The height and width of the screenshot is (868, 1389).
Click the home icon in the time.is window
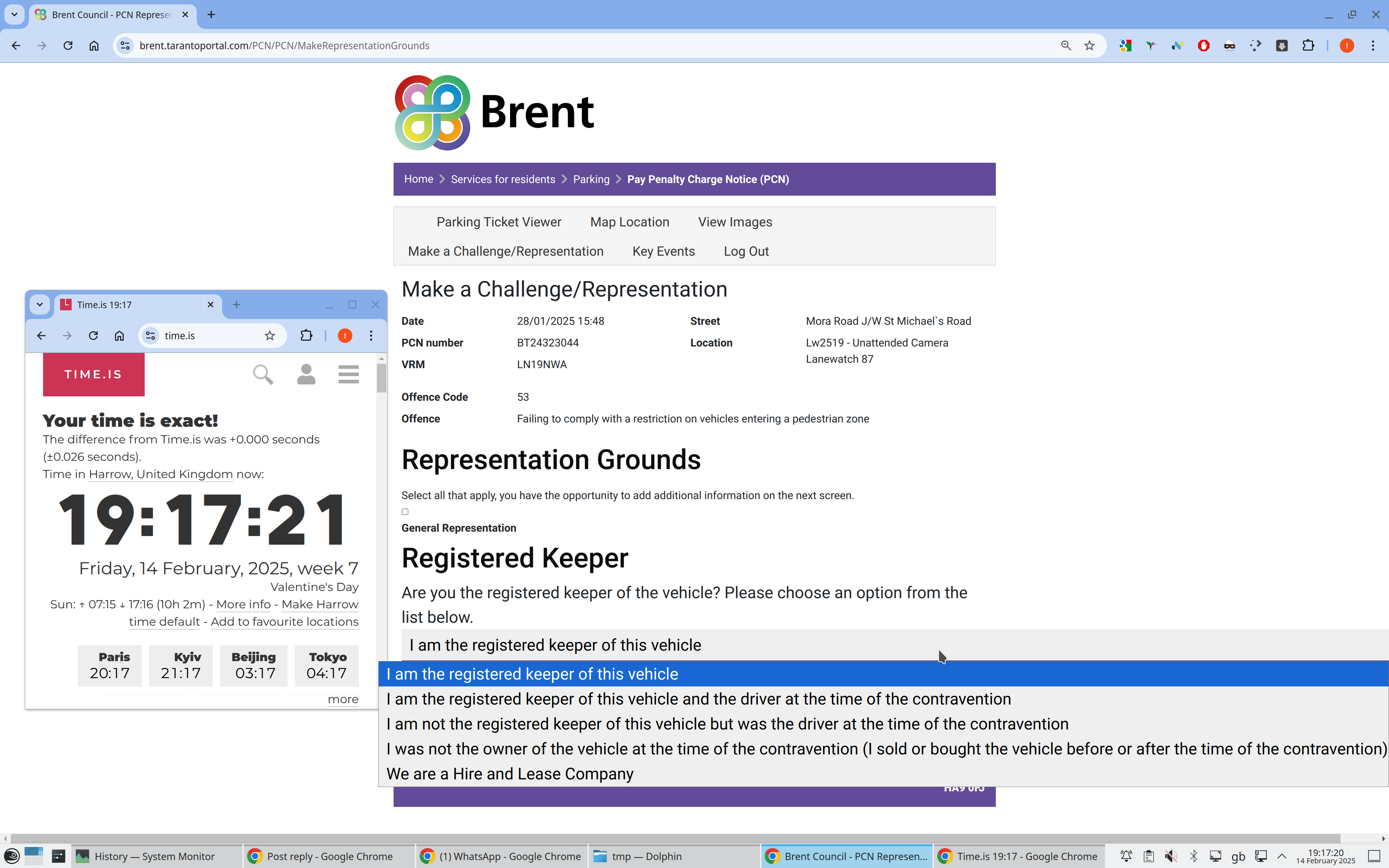pyautogui.click(x=119, y=336)
